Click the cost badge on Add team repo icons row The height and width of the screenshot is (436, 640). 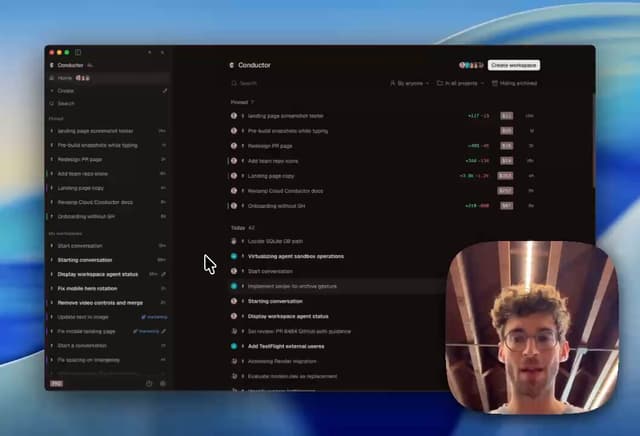[x=507, y=161]
